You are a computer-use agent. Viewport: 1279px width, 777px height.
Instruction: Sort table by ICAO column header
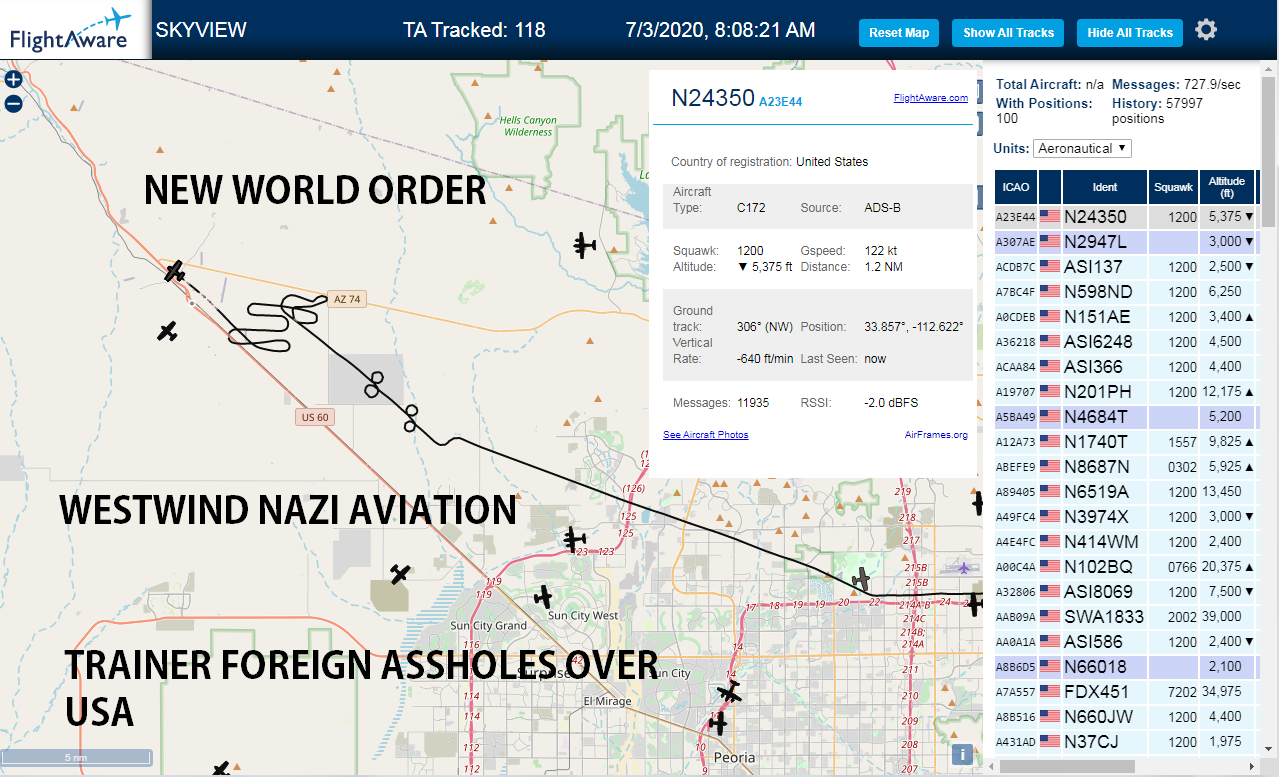pos(1016,187)
